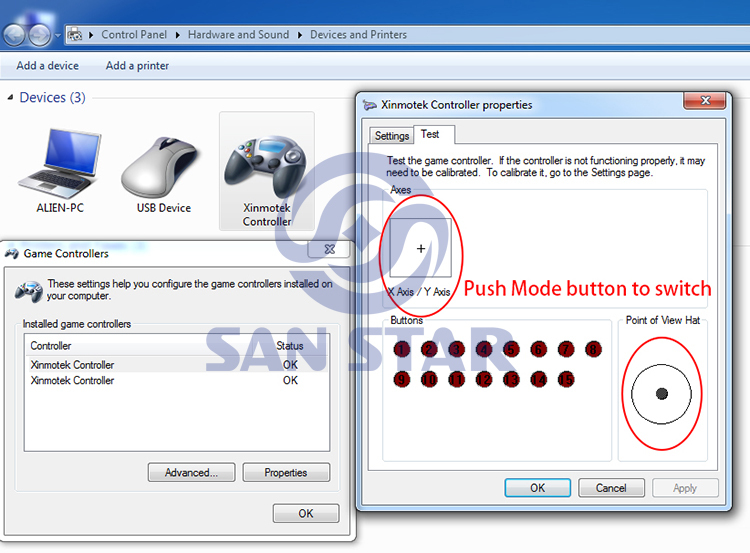Screen dimensions: 750x553
Task: Close the Game Controllers window
Action: tap(329, 249)
